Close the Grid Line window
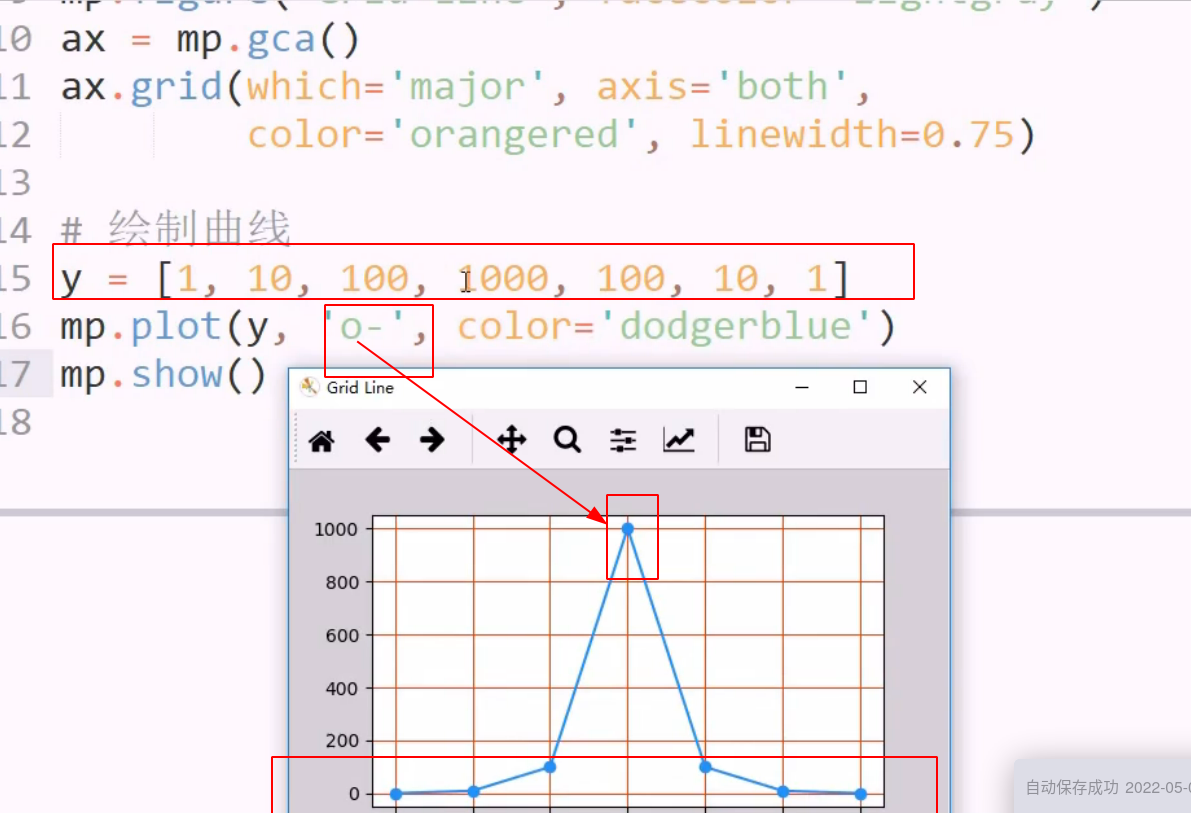Viewport: 1191px width, 813px height. pos(919,388)
